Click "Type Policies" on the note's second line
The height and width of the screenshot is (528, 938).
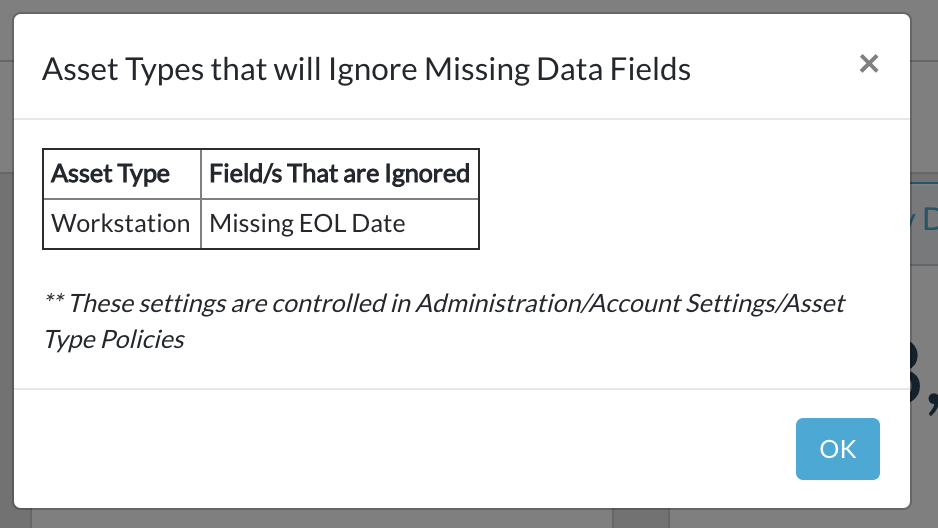pyautogui.click(x=114, y=339)
